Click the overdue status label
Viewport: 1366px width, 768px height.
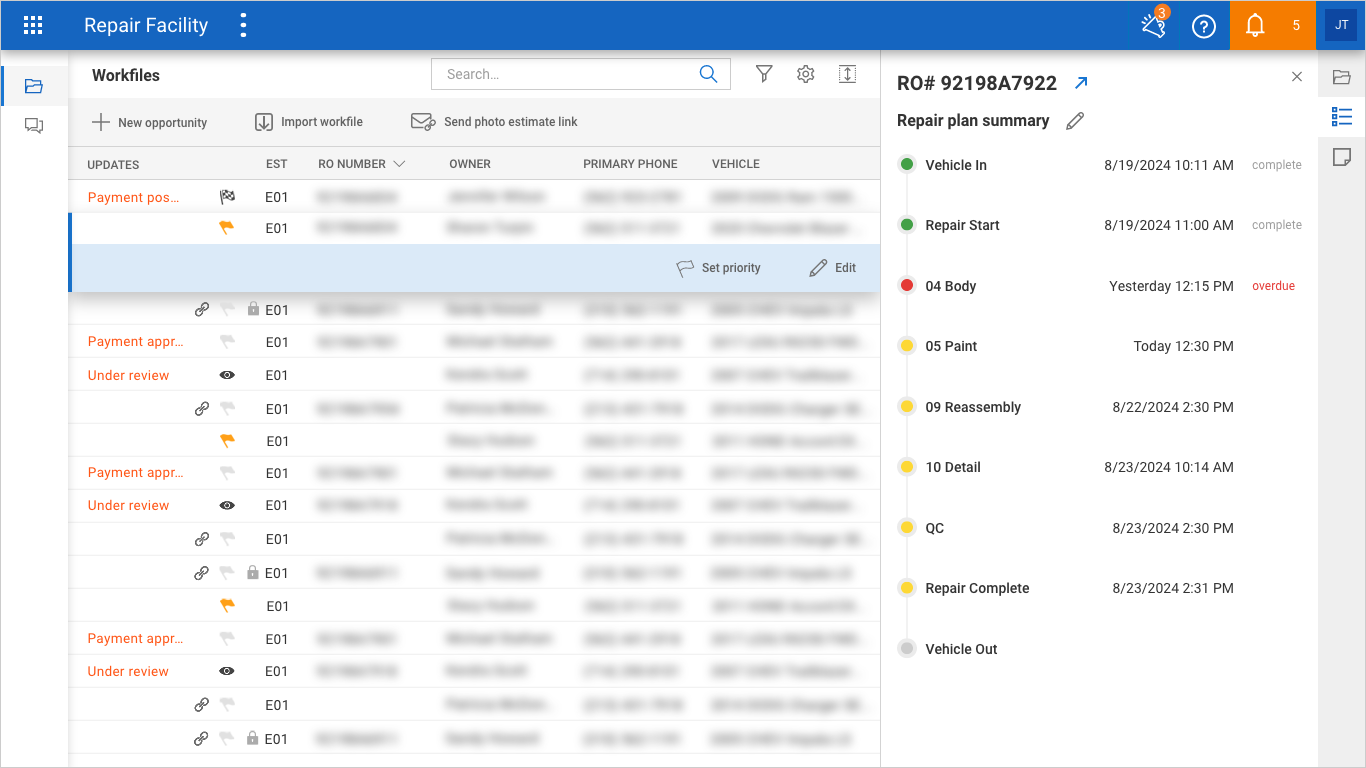click(x=1273, y=286)
